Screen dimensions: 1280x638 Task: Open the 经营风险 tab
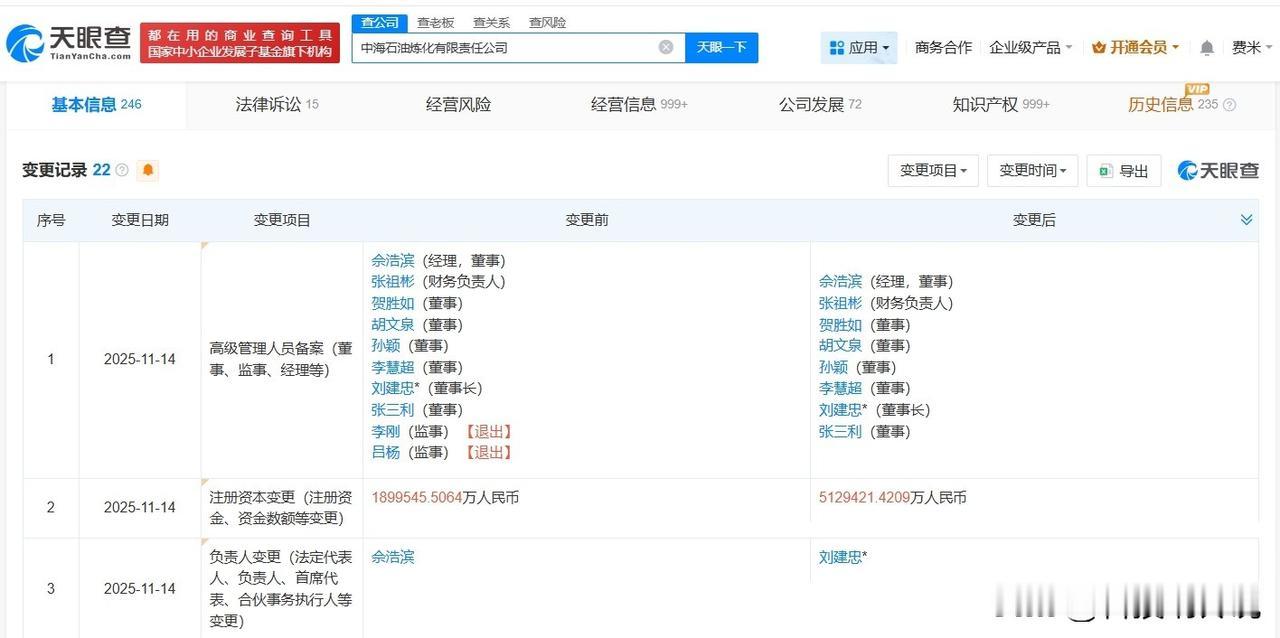tap(458, 104)
